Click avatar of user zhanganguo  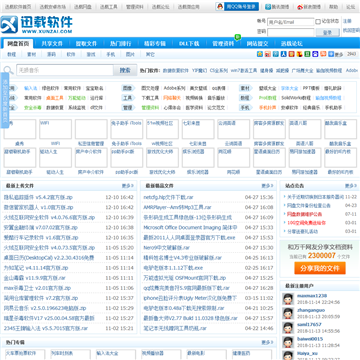pos(288,313)
